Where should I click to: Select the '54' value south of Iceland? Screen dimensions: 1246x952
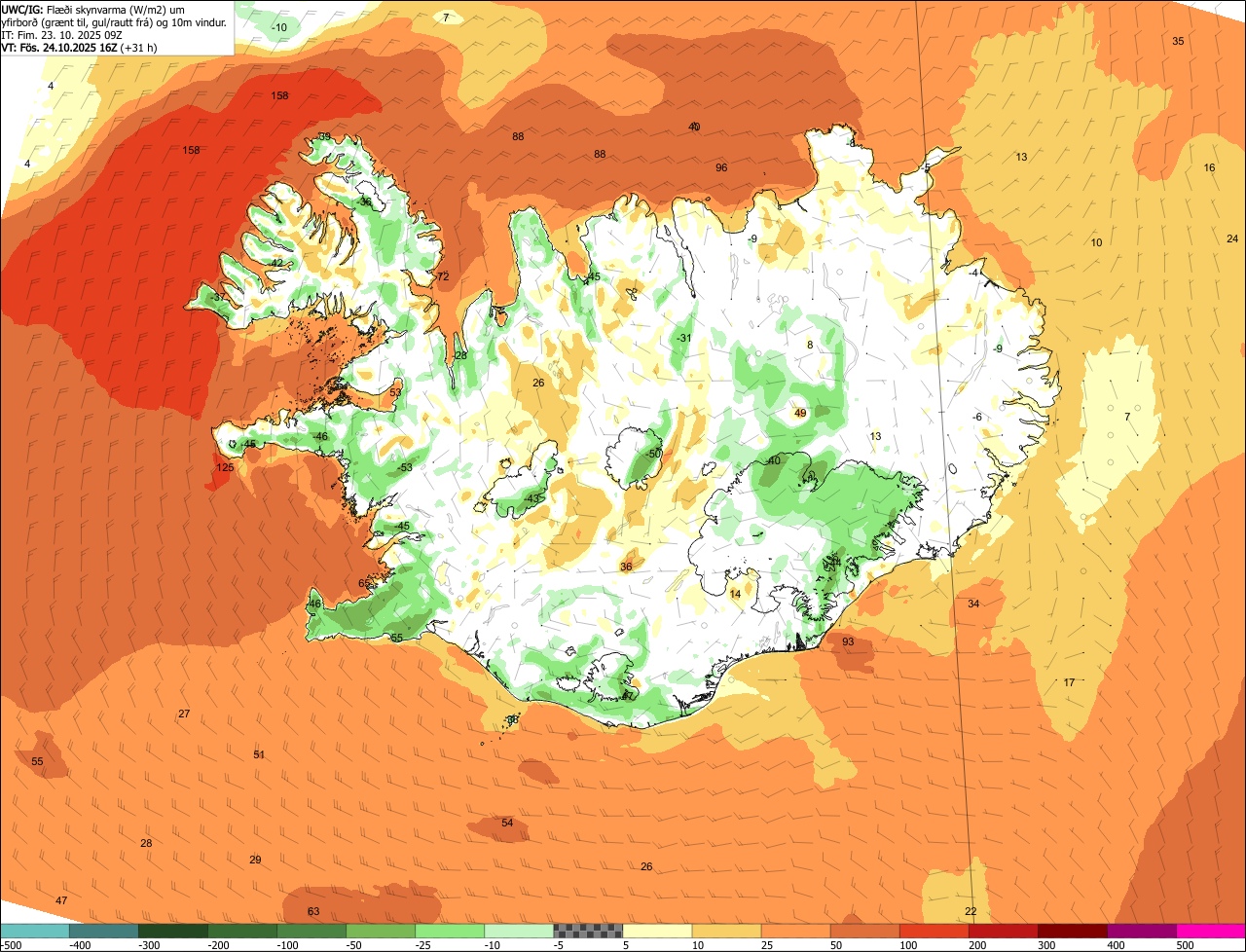[x=507, y=824]
